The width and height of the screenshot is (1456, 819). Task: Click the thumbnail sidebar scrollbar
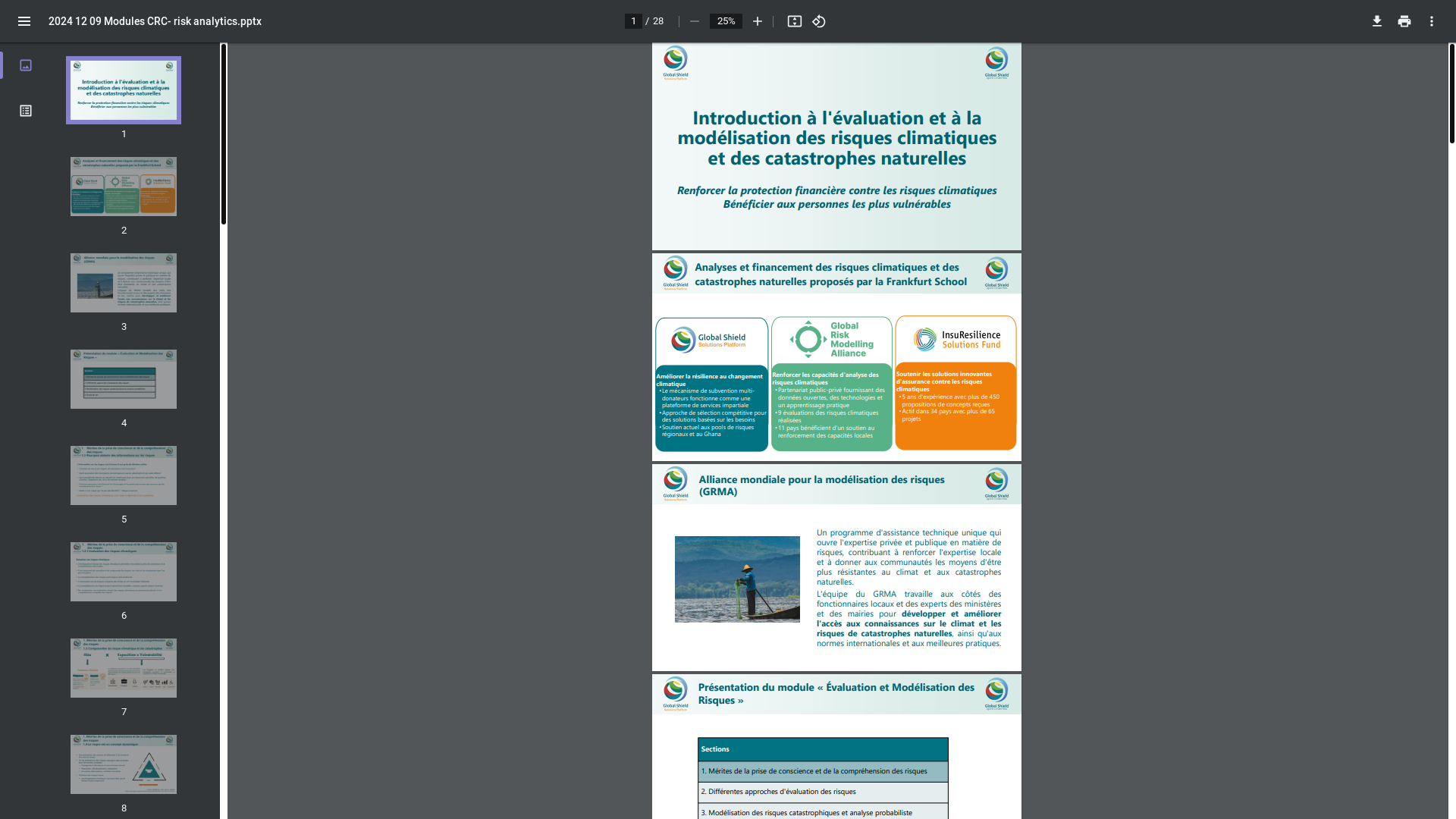click(224, 134)
